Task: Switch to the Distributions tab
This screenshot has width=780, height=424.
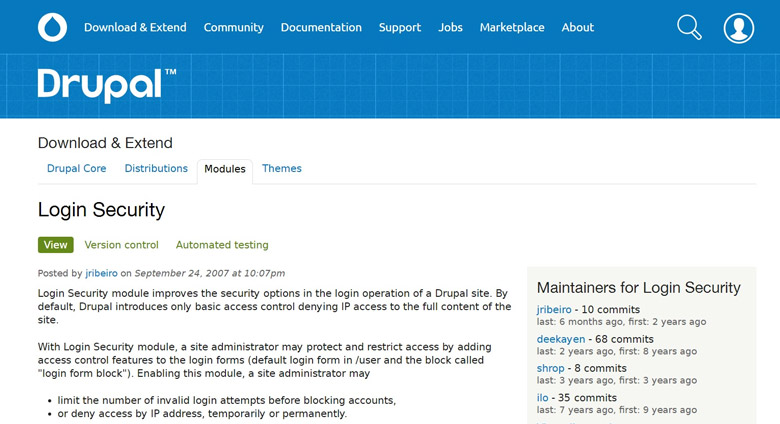Action: pos(156,169)
